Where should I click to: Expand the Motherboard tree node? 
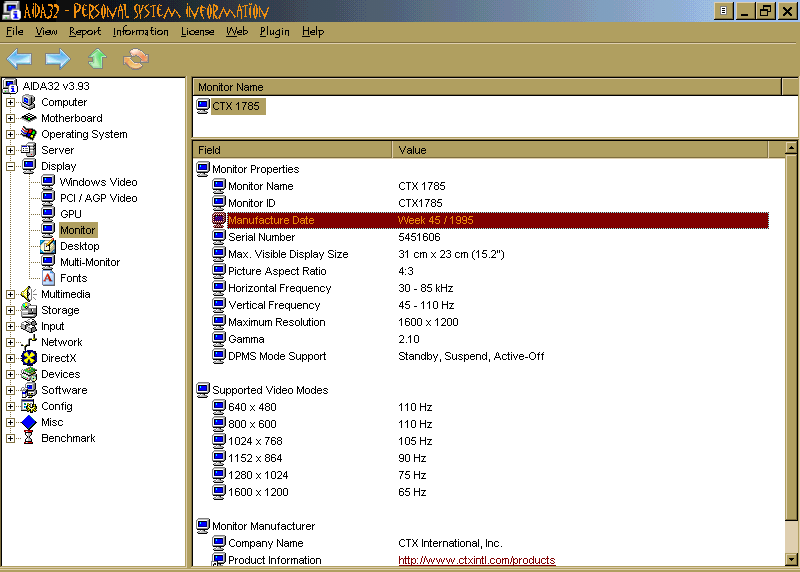(10, 118)
